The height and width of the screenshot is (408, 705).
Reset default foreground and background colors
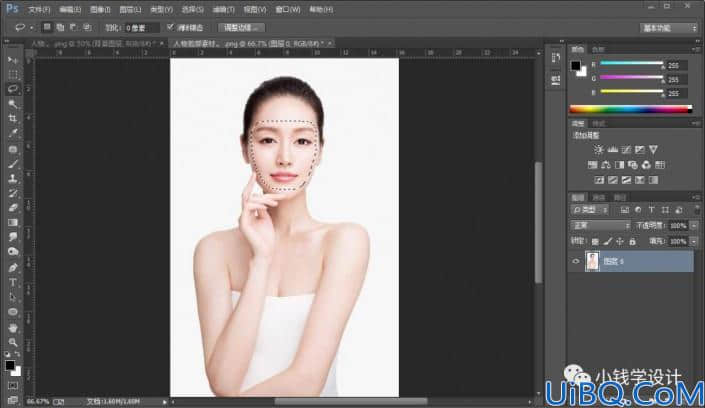point(7,354)
